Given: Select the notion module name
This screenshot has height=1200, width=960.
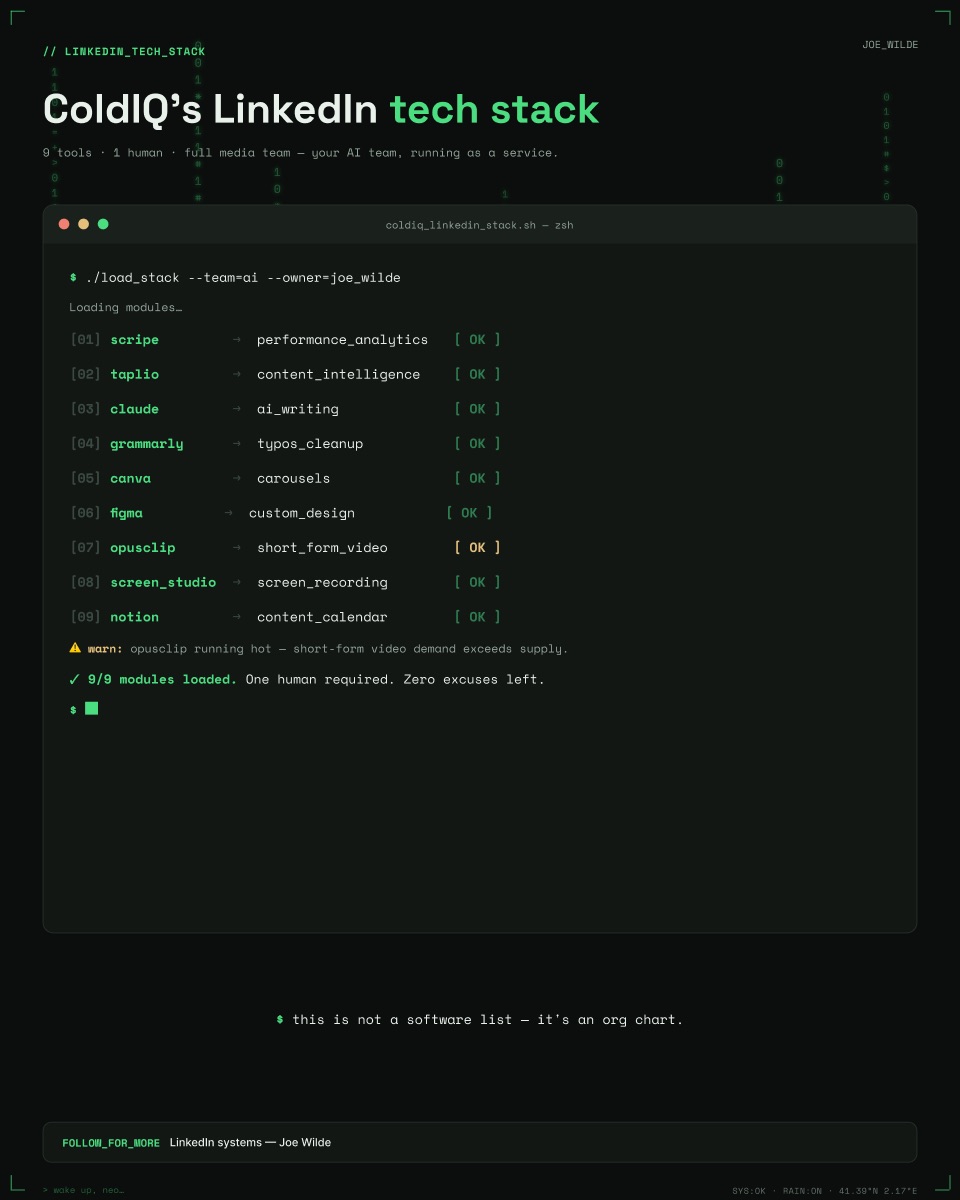Looking at the screenshot, I should click(x=135, y=617).
